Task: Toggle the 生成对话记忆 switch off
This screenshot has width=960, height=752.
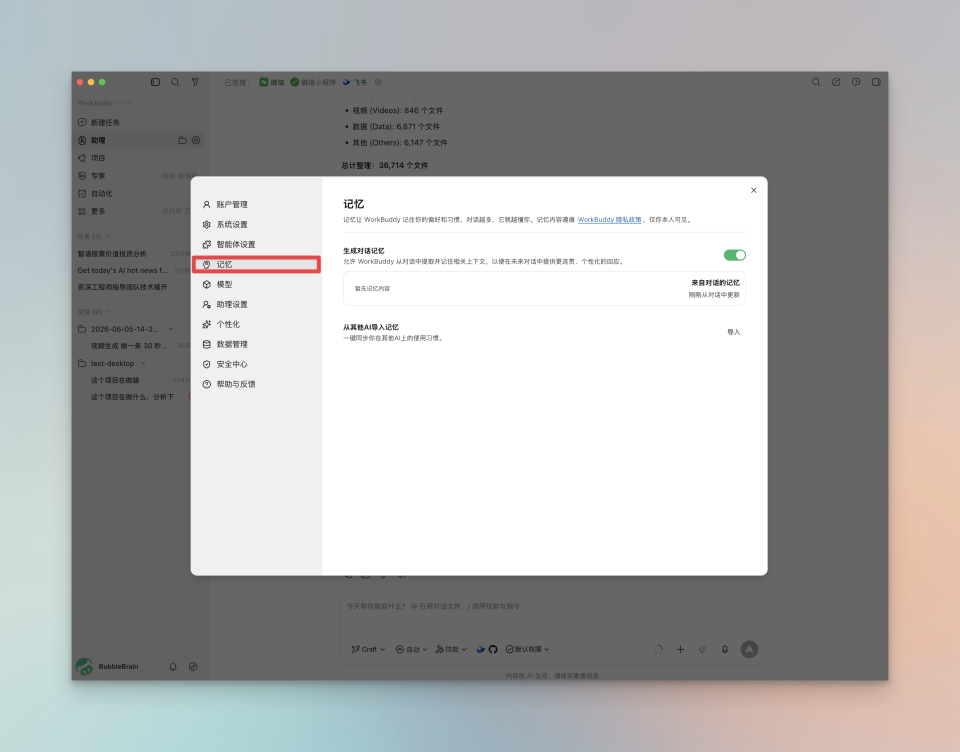Action: [x=735, y=255]
